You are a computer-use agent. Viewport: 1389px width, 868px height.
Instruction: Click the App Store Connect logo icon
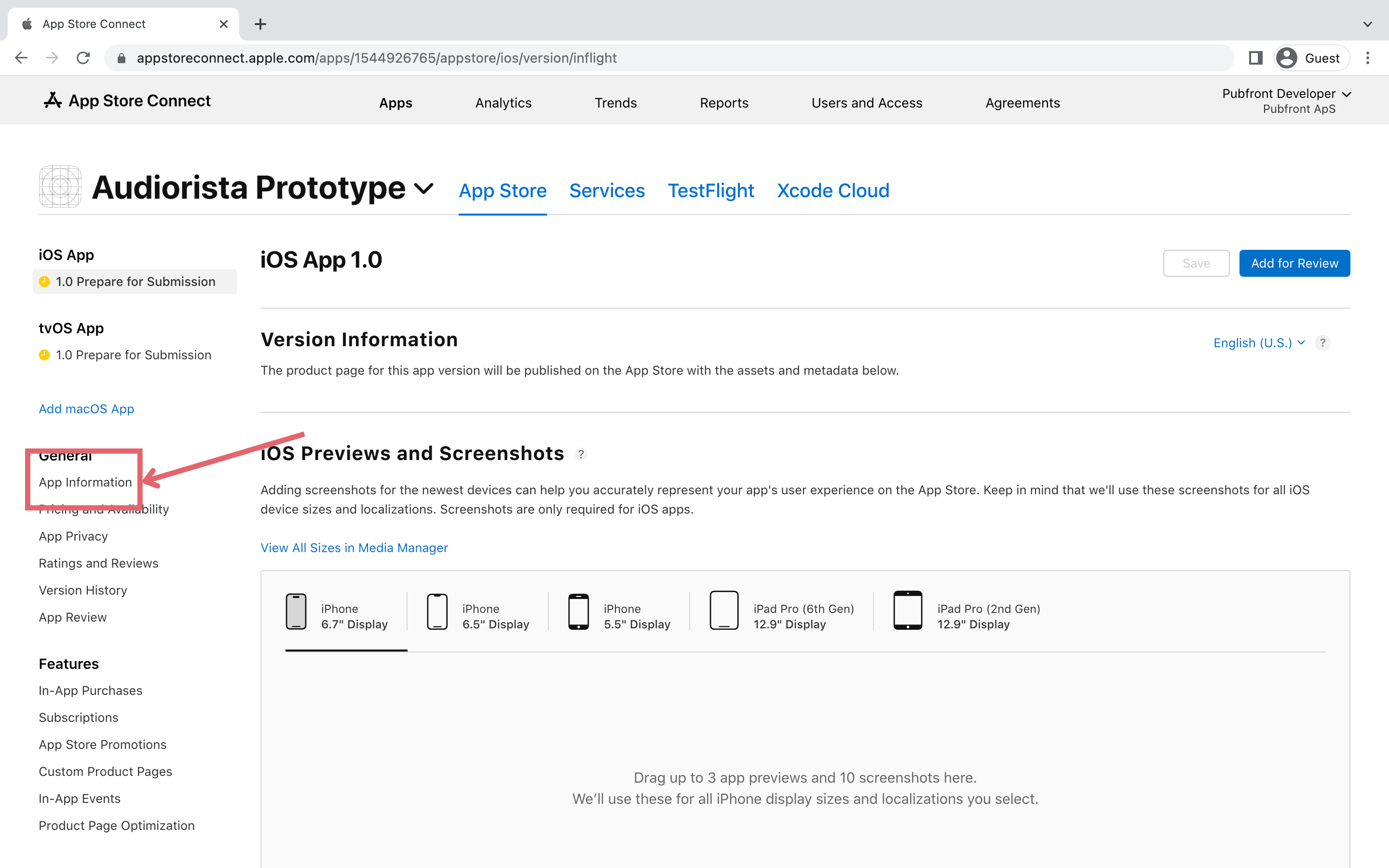[x=52, y=100]
